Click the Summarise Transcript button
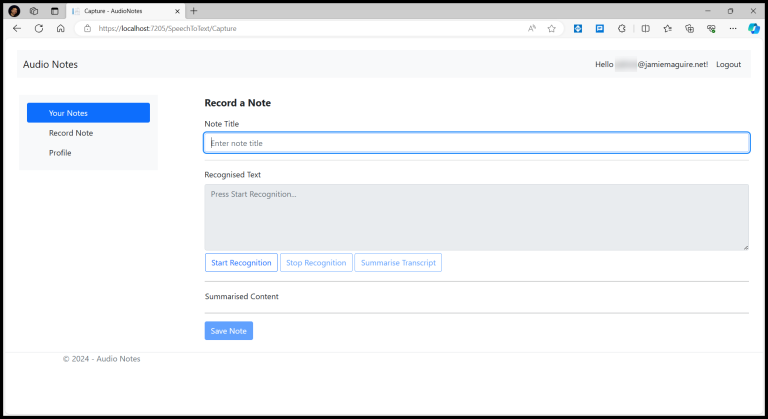 click(398, 263)
